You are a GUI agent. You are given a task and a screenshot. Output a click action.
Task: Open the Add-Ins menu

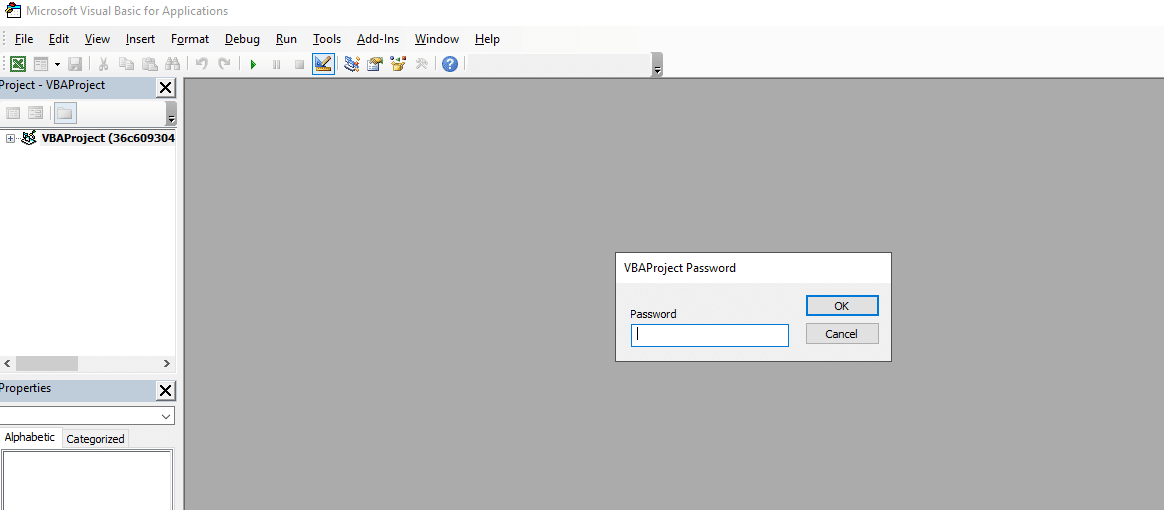(377, 39)
